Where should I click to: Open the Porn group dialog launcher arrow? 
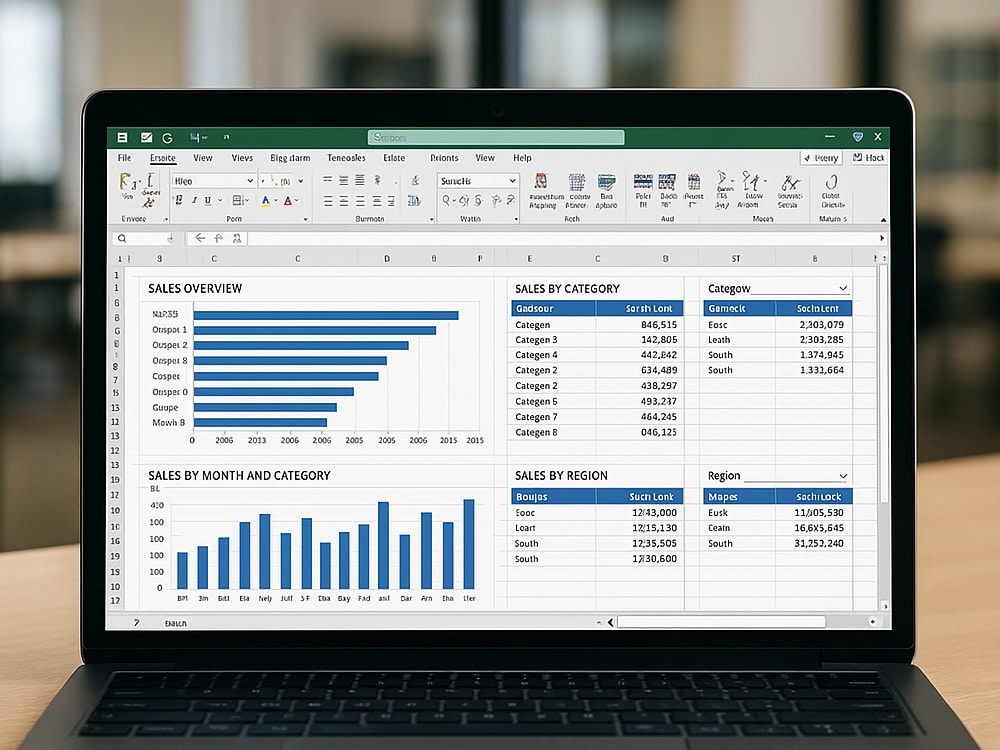click(x=305, y=219)
